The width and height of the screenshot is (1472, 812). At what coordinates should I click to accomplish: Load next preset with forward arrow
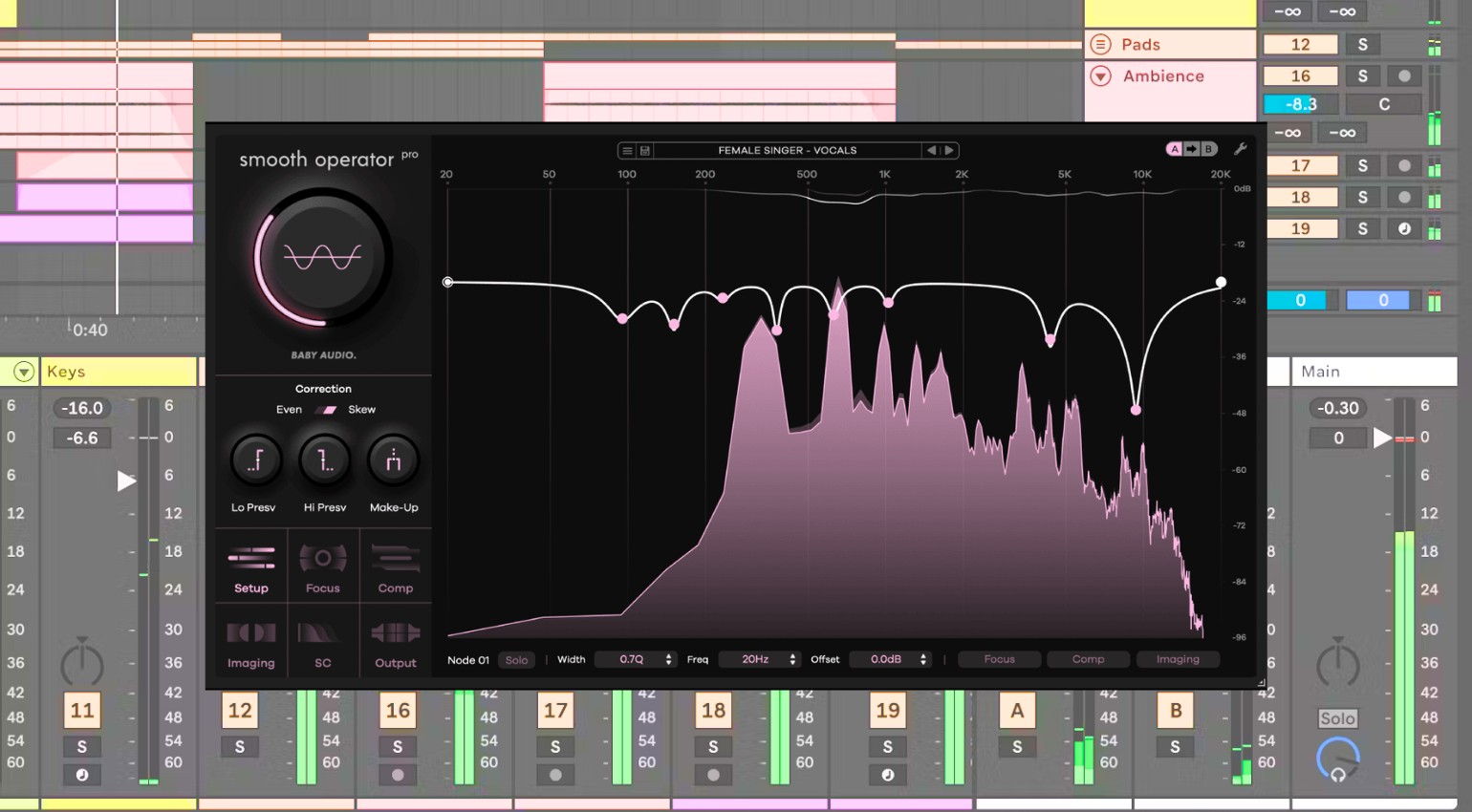click(x=948, y=150)
